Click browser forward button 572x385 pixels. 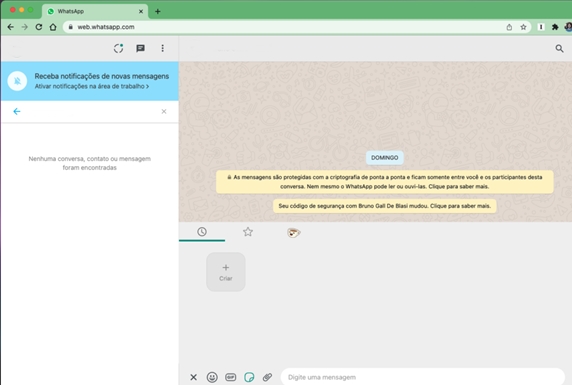24,27
